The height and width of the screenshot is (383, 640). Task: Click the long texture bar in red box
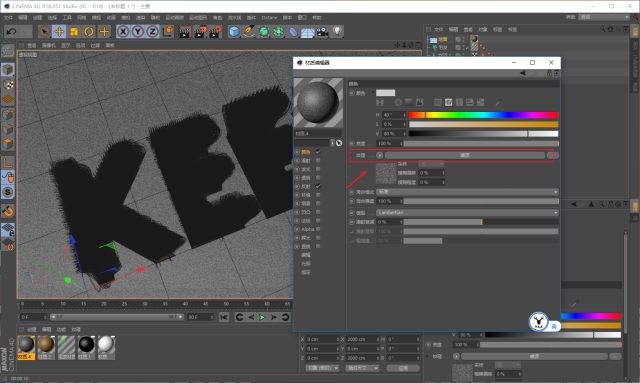[x=465, y=155]
